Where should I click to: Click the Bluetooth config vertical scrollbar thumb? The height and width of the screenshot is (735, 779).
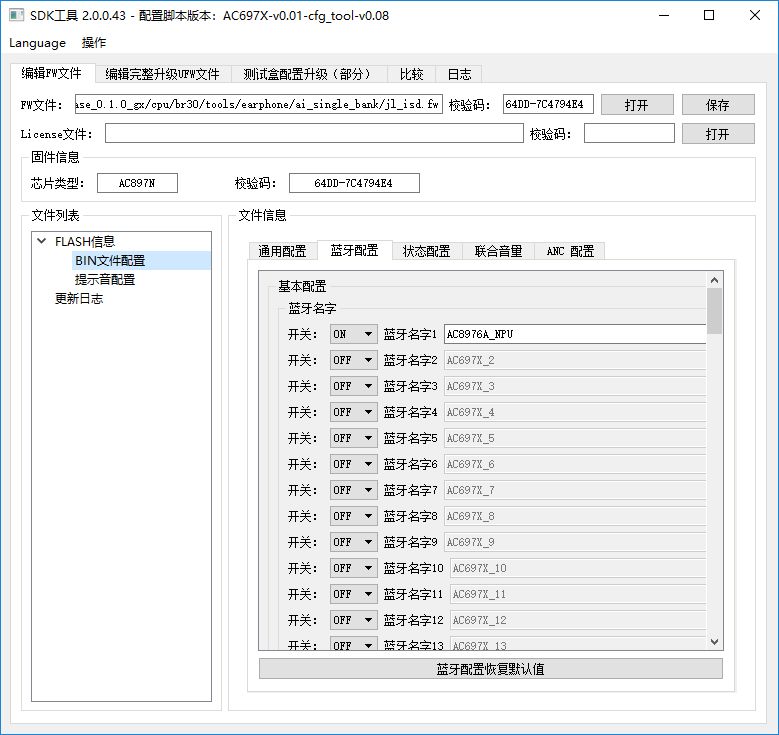pos(714,311)
